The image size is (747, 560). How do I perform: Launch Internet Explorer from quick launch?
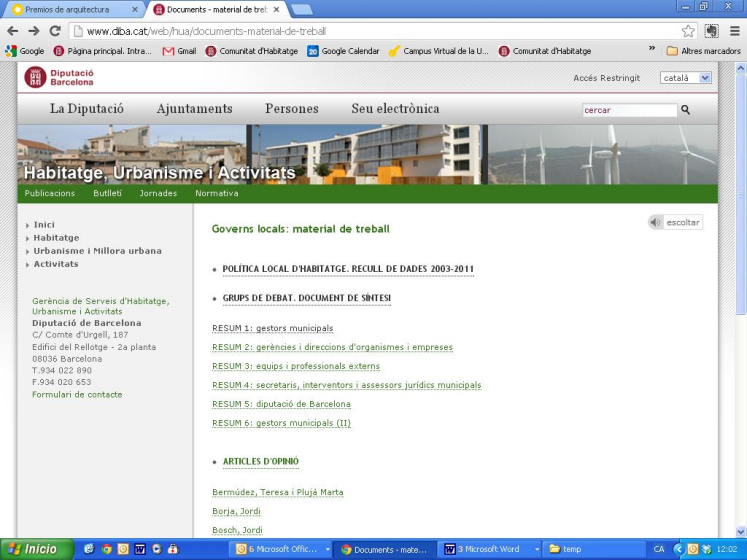tap(89, 549)
